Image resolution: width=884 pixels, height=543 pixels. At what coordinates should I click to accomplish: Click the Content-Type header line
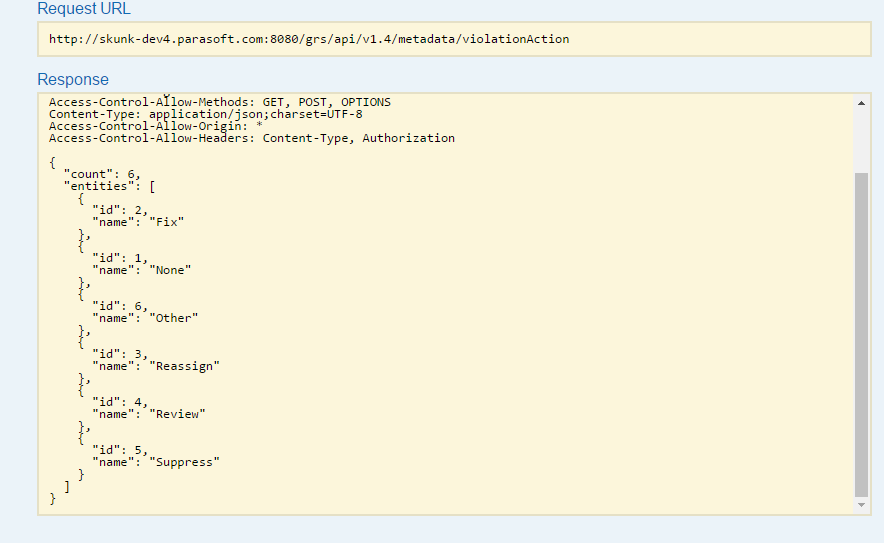(206, 114)
